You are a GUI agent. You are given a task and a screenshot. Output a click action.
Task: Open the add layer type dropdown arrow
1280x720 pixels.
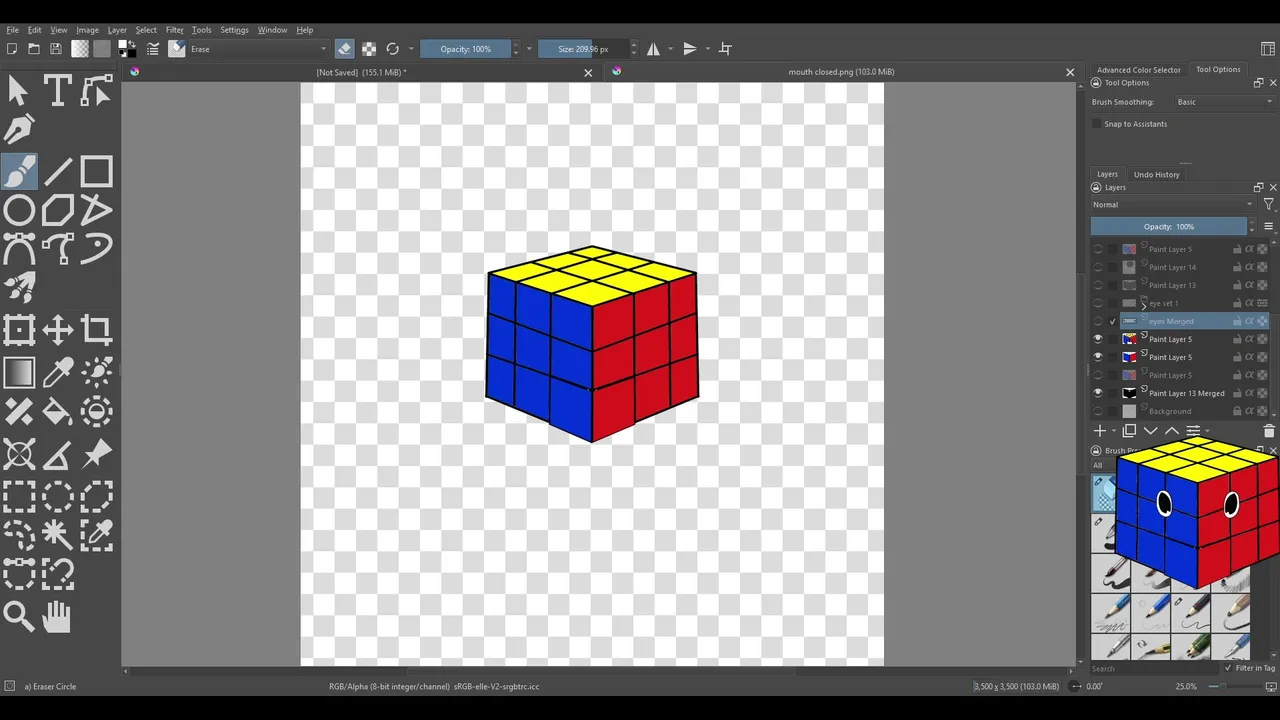click(x=1113, y=431)
